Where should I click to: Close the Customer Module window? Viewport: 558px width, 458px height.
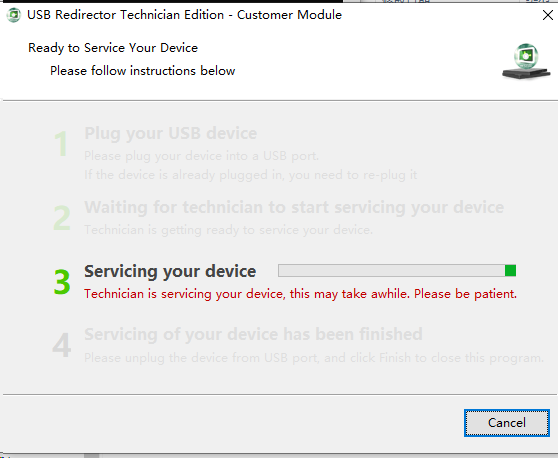tap(548, 15)
